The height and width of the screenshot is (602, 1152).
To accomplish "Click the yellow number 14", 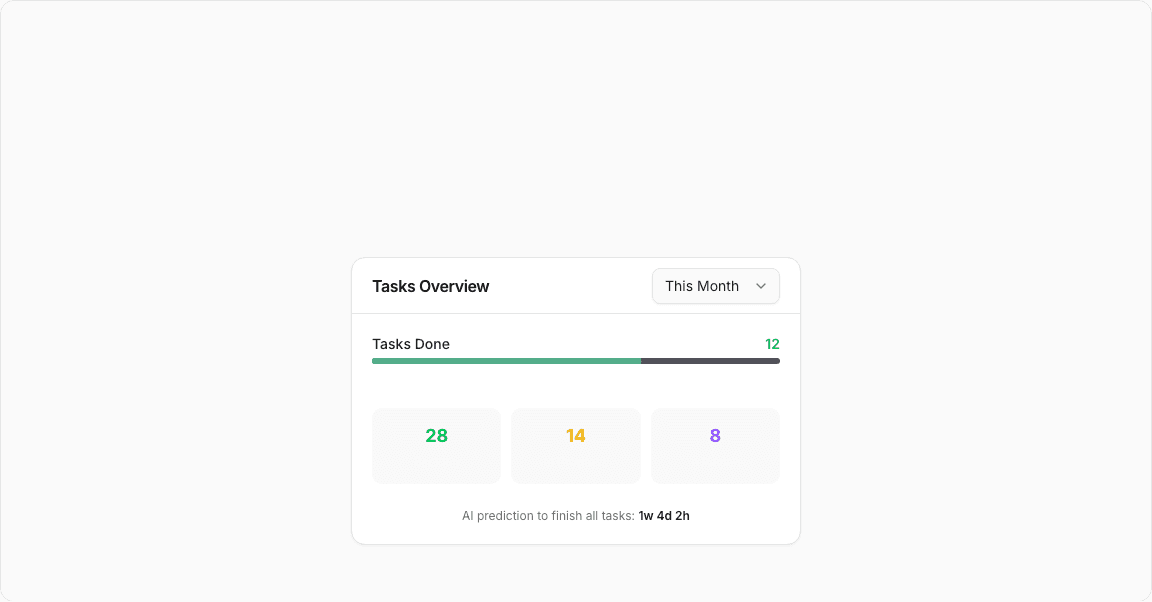I will (576, 436).
